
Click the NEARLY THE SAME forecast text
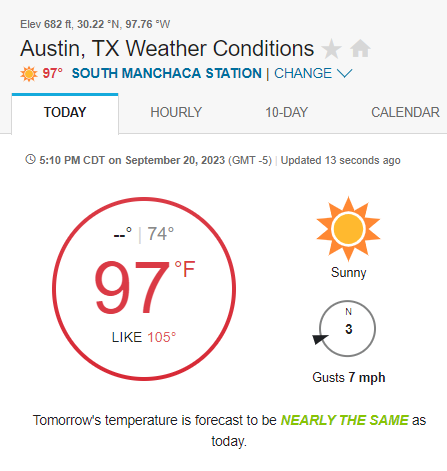[x=345, y=420]
